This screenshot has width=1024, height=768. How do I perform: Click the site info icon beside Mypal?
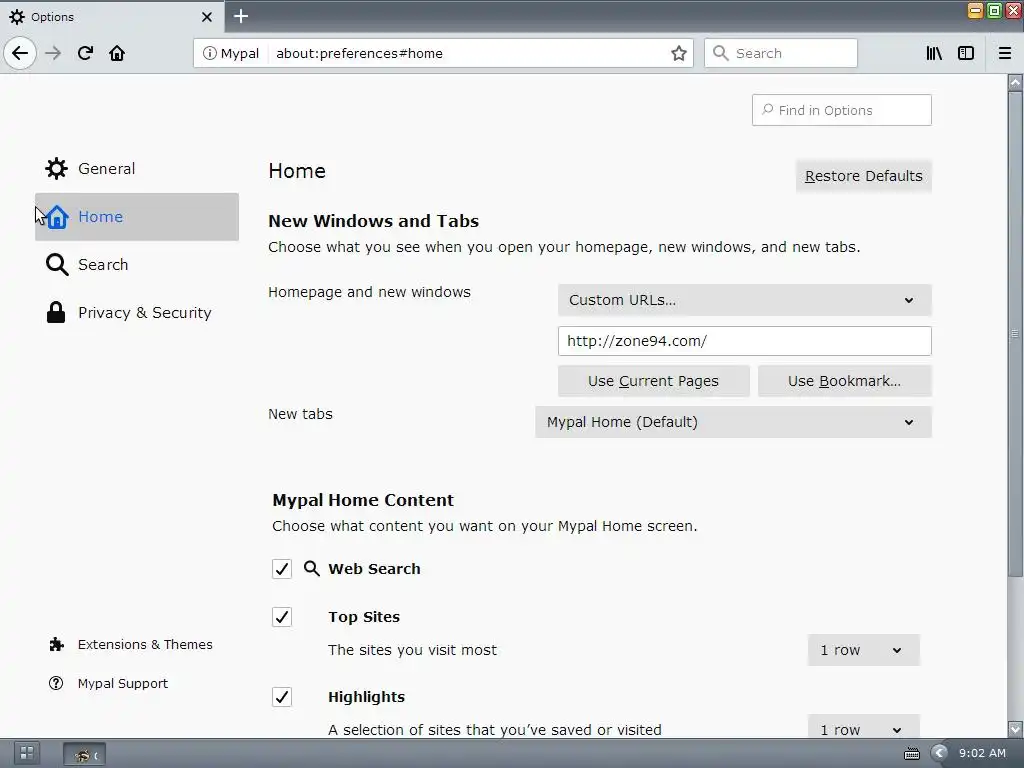(x=209, y=53)
